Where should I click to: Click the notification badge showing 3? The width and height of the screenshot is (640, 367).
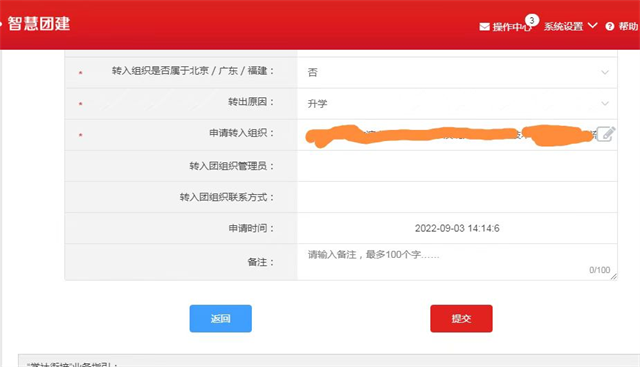point(532,20)
